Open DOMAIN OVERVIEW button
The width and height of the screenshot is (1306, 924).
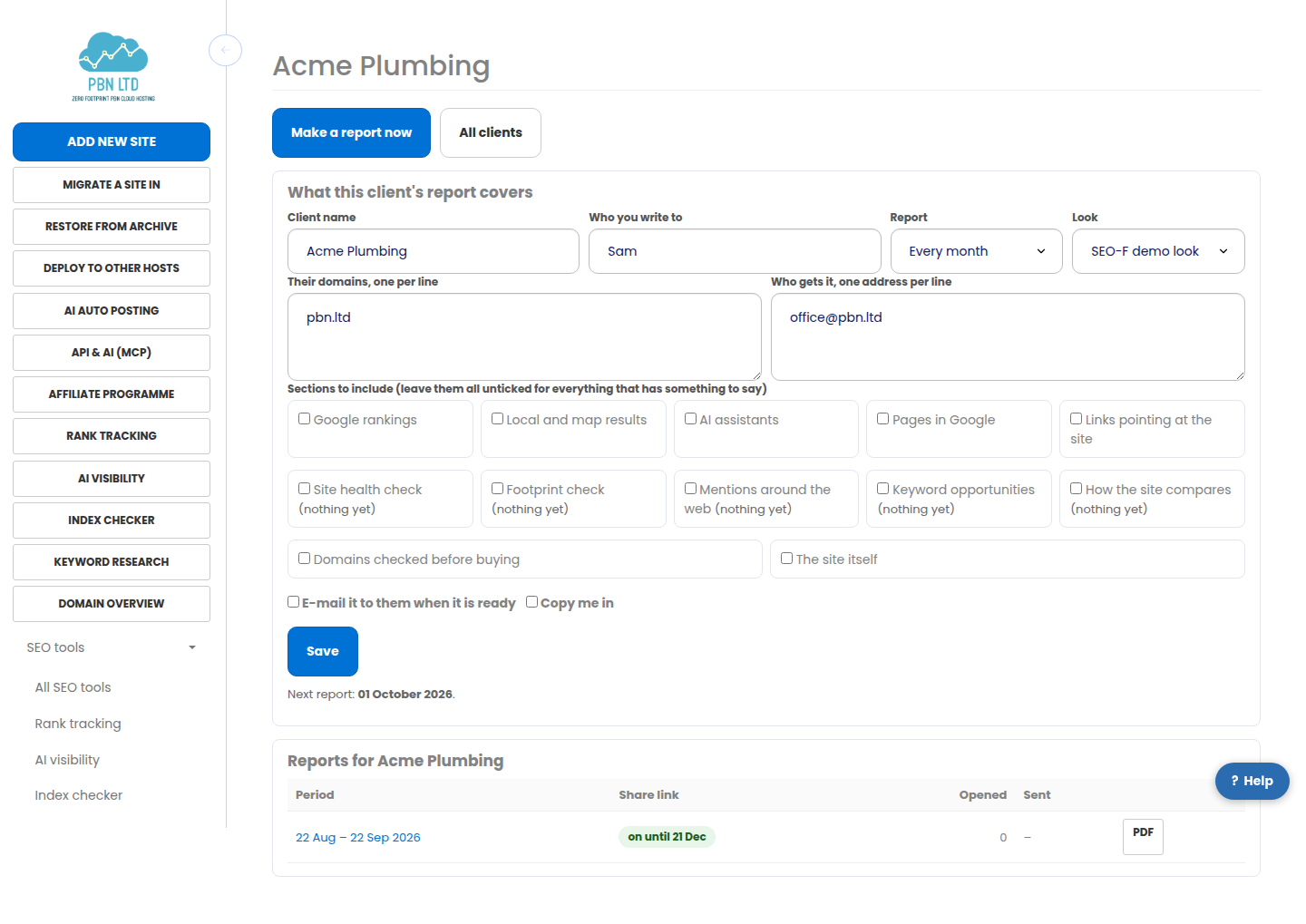112,604
